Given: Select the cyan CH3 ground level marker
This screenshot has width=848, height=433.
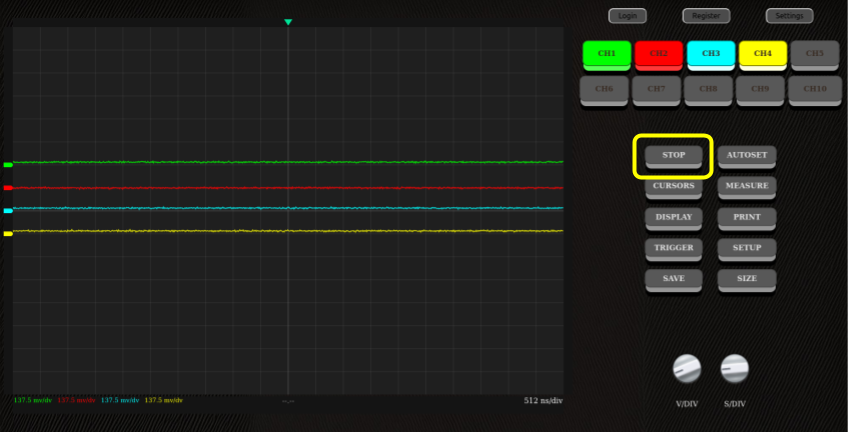Looking at the screenshot, I should pos(8,211).
